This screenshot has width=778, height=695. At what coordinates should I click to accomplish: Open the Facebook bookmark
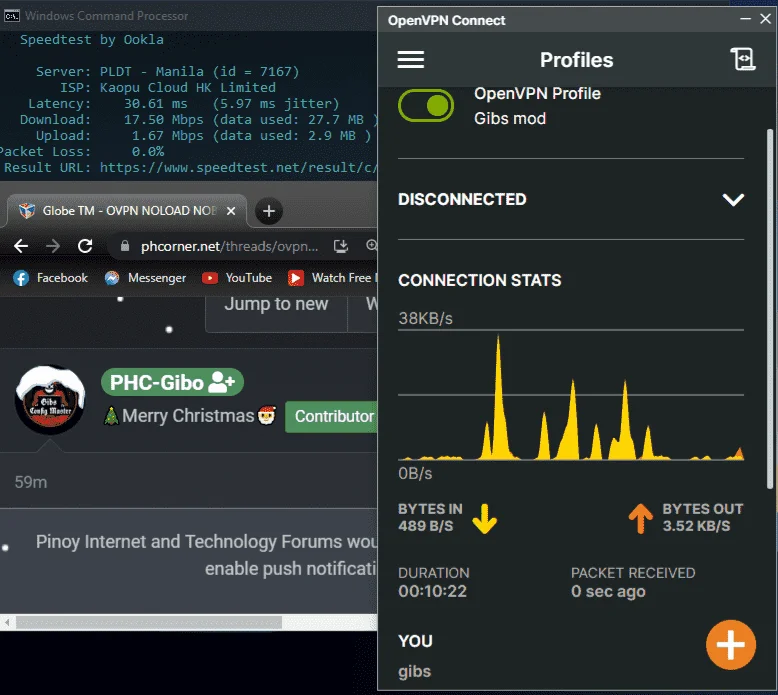pyautogui.click(x=50, y=278)
